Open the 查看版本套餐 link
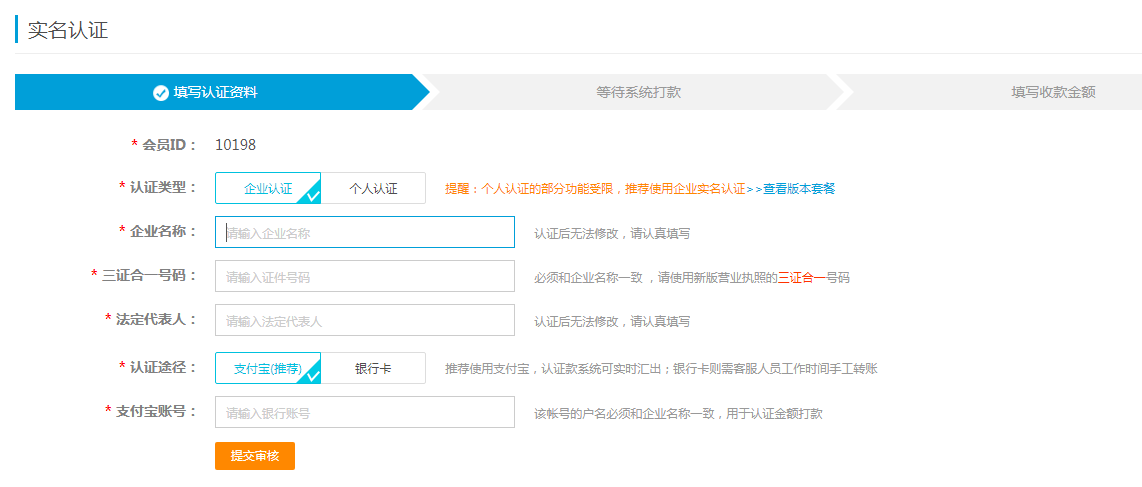This screenshot has width=1142, height=487. point(798,188)
